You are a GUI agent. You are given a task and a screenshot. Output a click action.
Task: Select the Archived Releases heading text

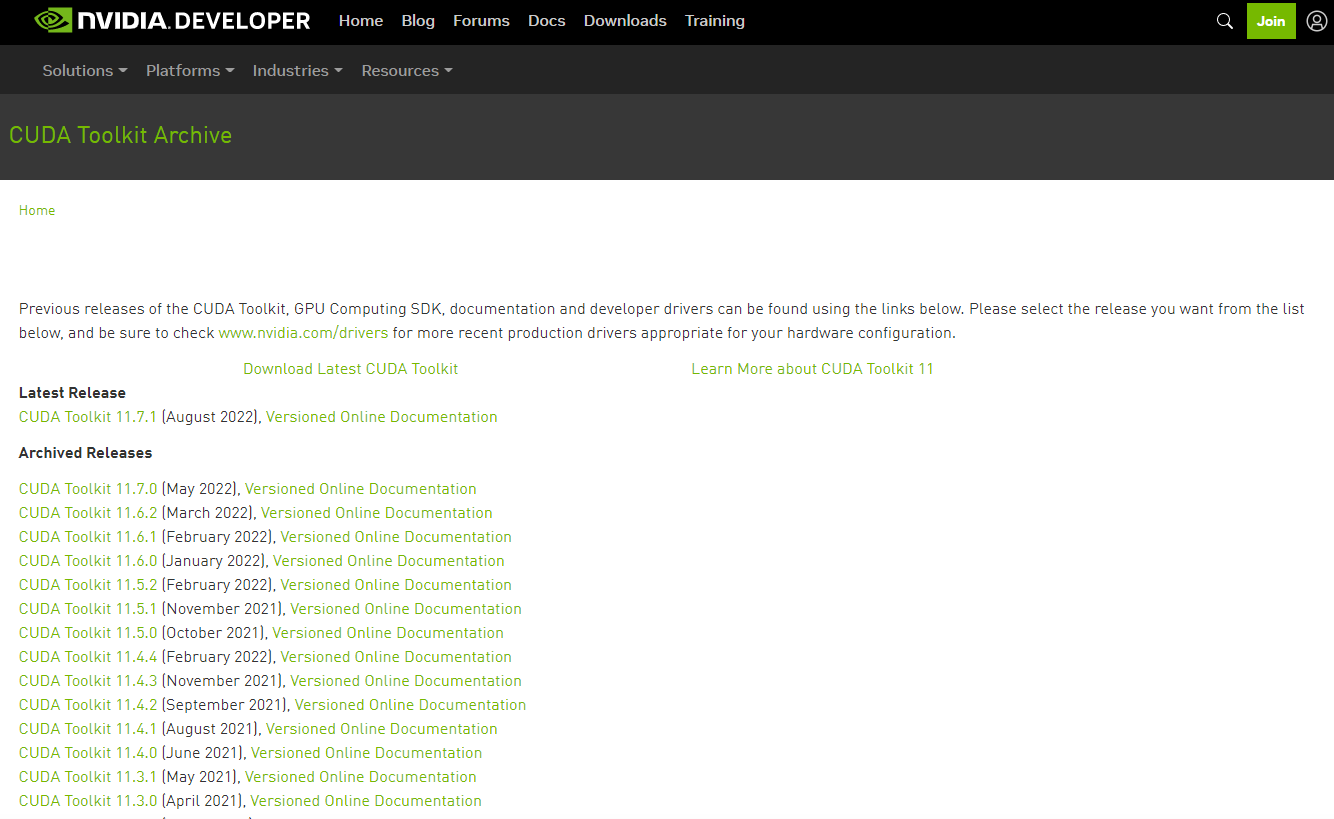coord(86,453)
